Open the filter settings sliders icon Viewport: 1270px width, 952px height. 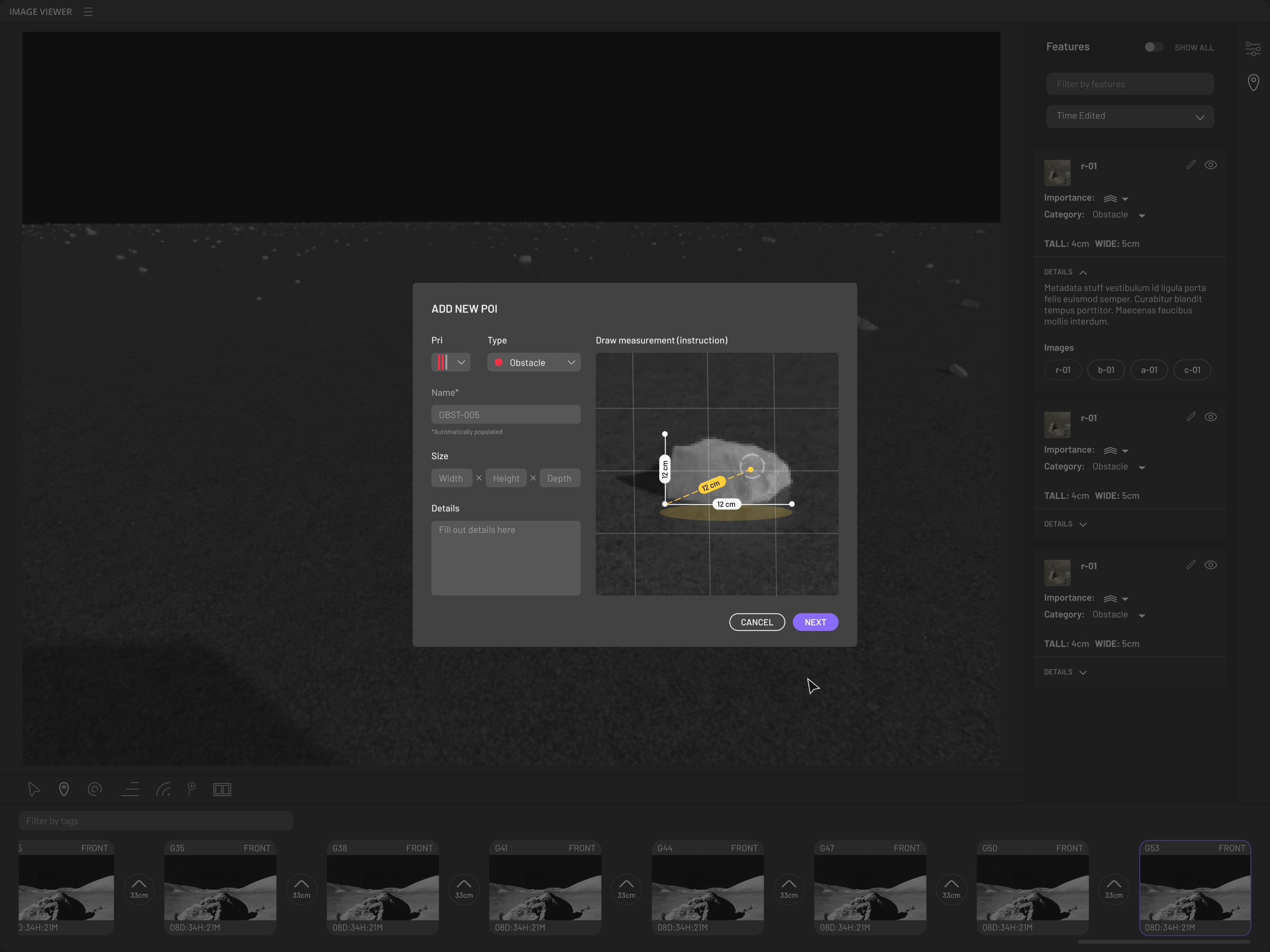tap(1253, 49)
